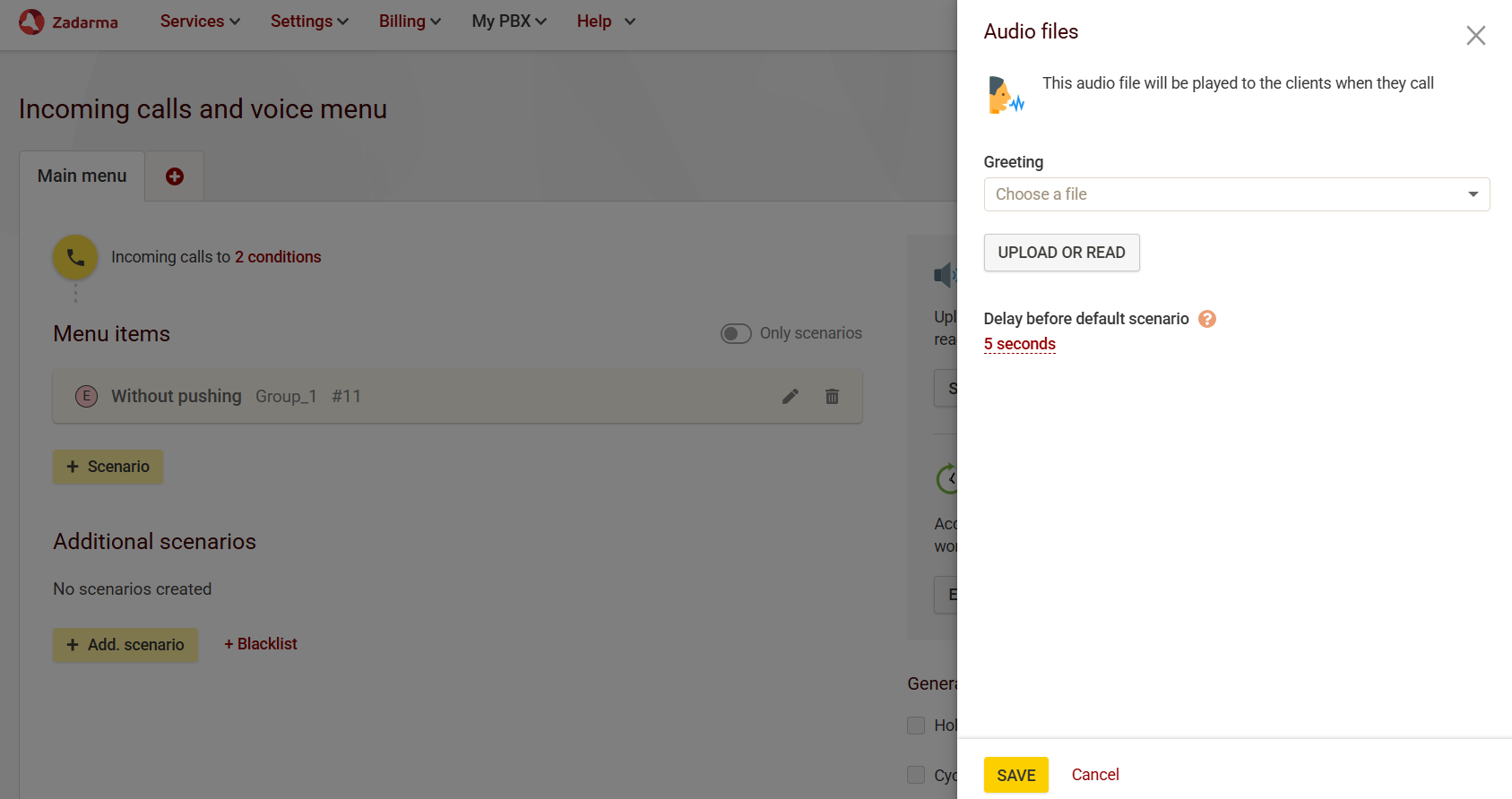This screenshot has height=799, width=1512.
Task: Click the #11 extension label
Action: 346,396
